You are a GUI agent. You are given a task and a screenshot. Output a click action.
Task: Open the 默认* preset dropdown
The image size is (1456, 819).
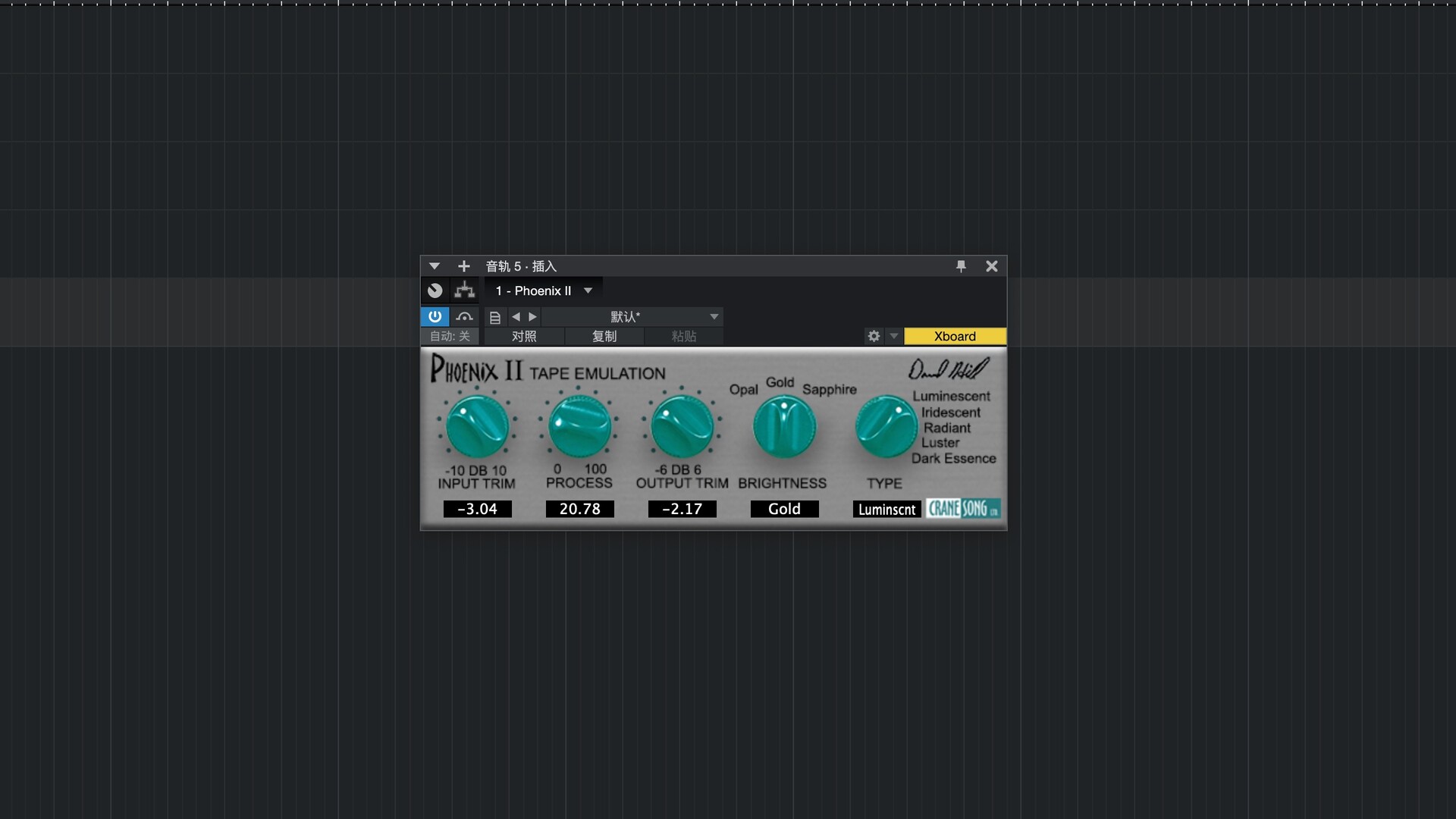pyautogui.click(x=631, y=317)
